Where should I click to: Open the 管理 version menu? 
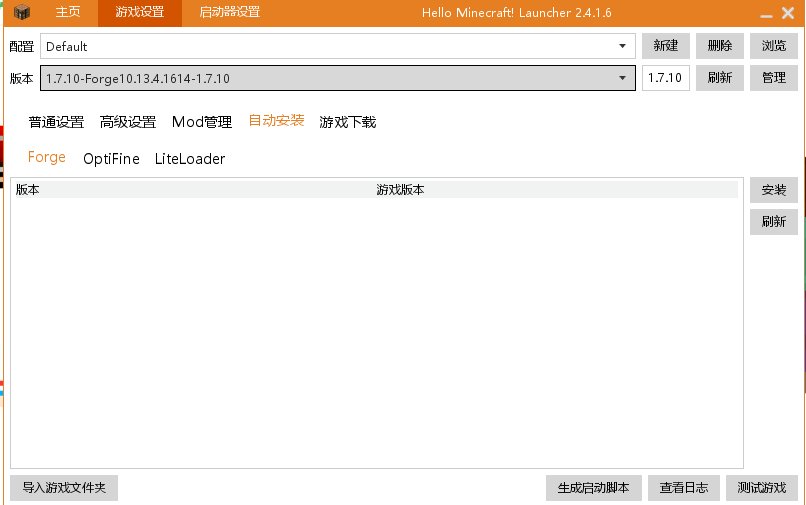point(774,78)
